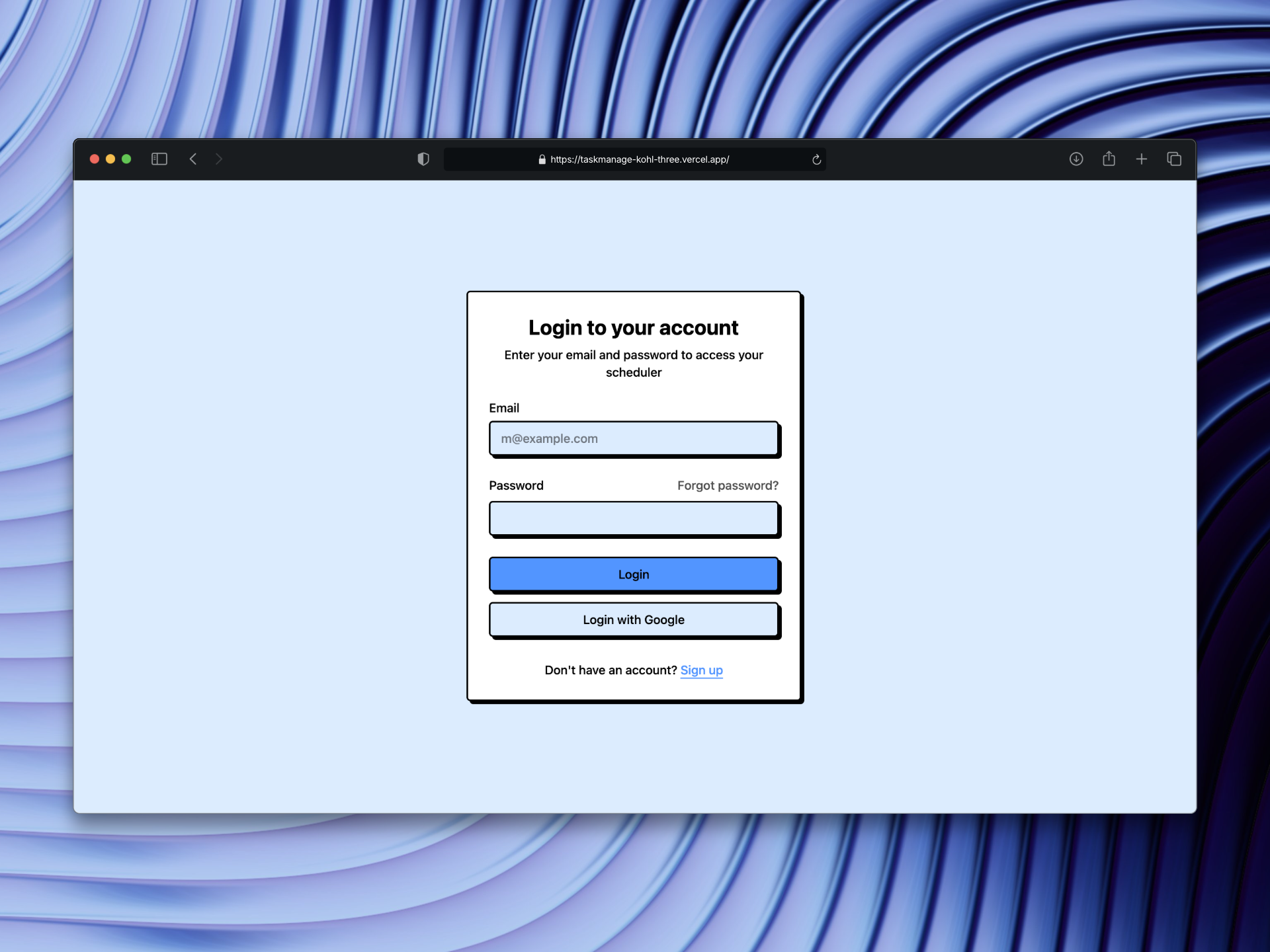Toggle the Safari sidebar icon
This screenshot has height=952, width=1270.
pos(159,159)
